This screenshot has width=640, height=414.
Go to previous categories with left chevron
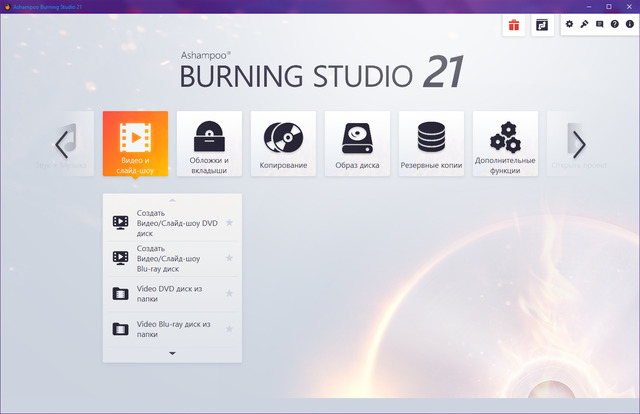(x=62, y=144)
